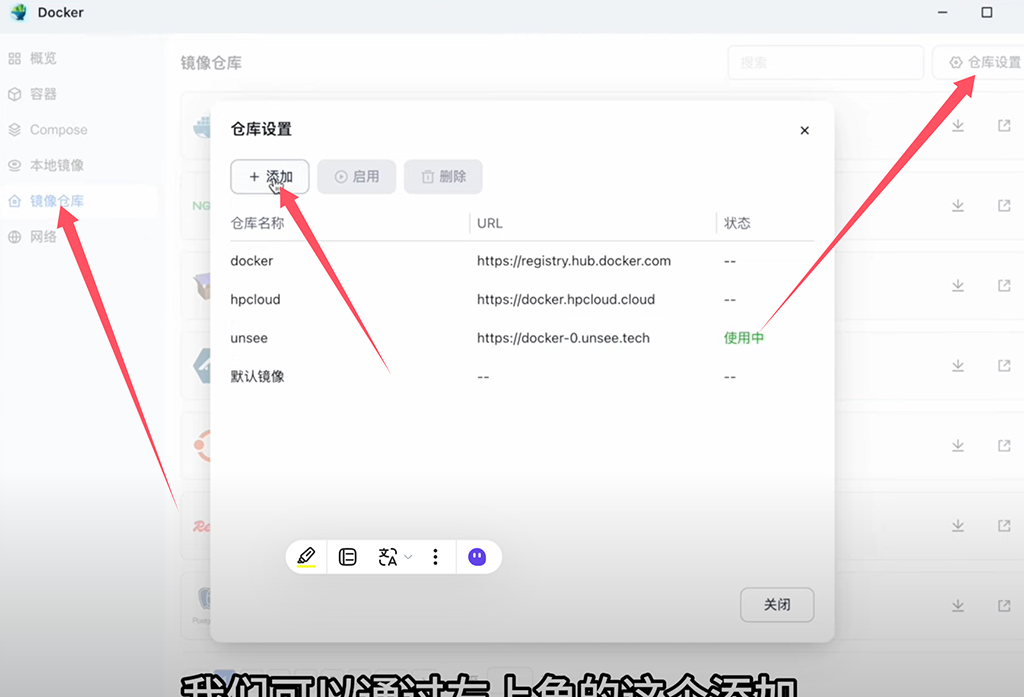The height and width of the screenshot is (697, 1024).
Task: Open external link for Redis image
Action: pyautogui.click(x=1004, y=525)
